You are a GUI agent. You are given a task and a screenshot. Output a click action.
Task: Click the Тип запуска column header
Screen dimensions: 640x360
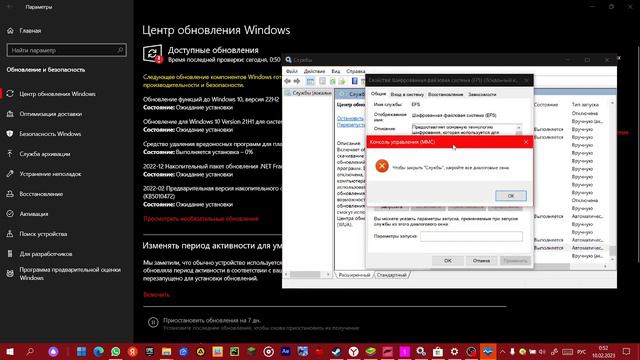(585, 105)
